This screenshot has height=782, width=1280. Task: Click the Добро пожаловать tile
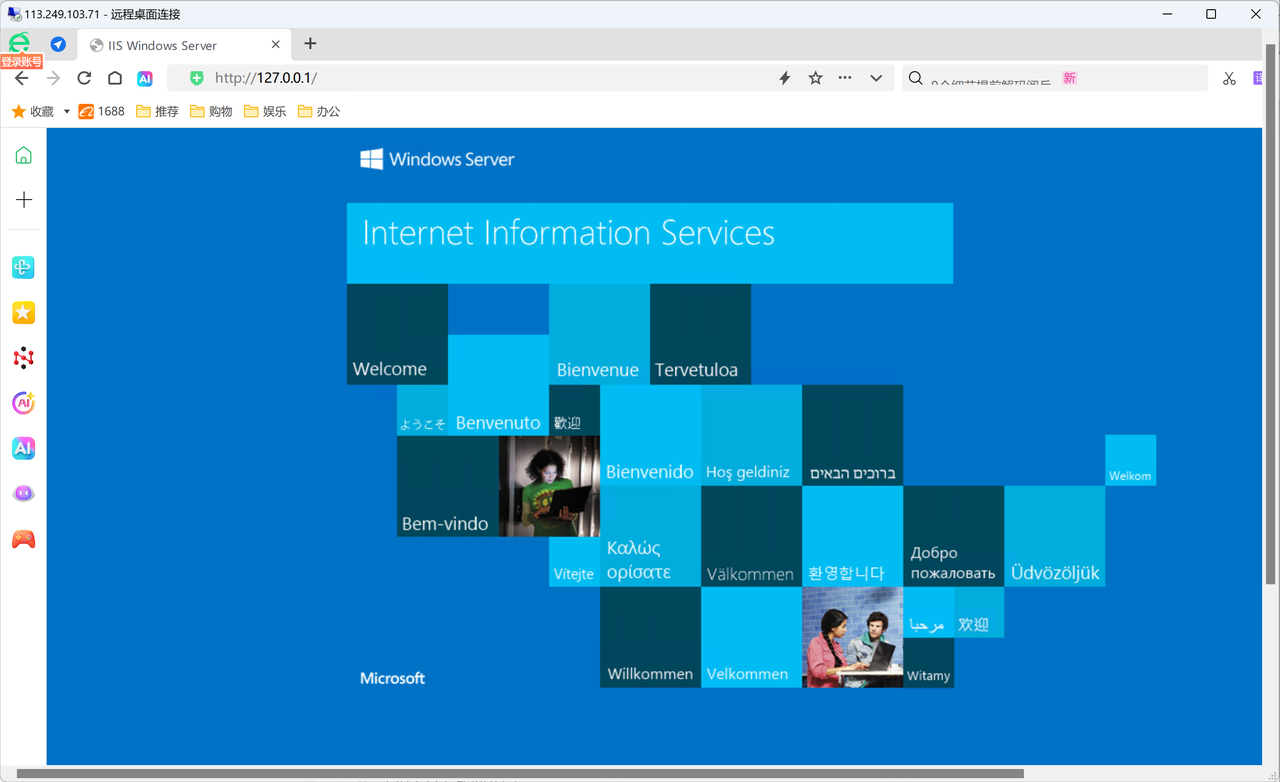[x=953, y=537]
